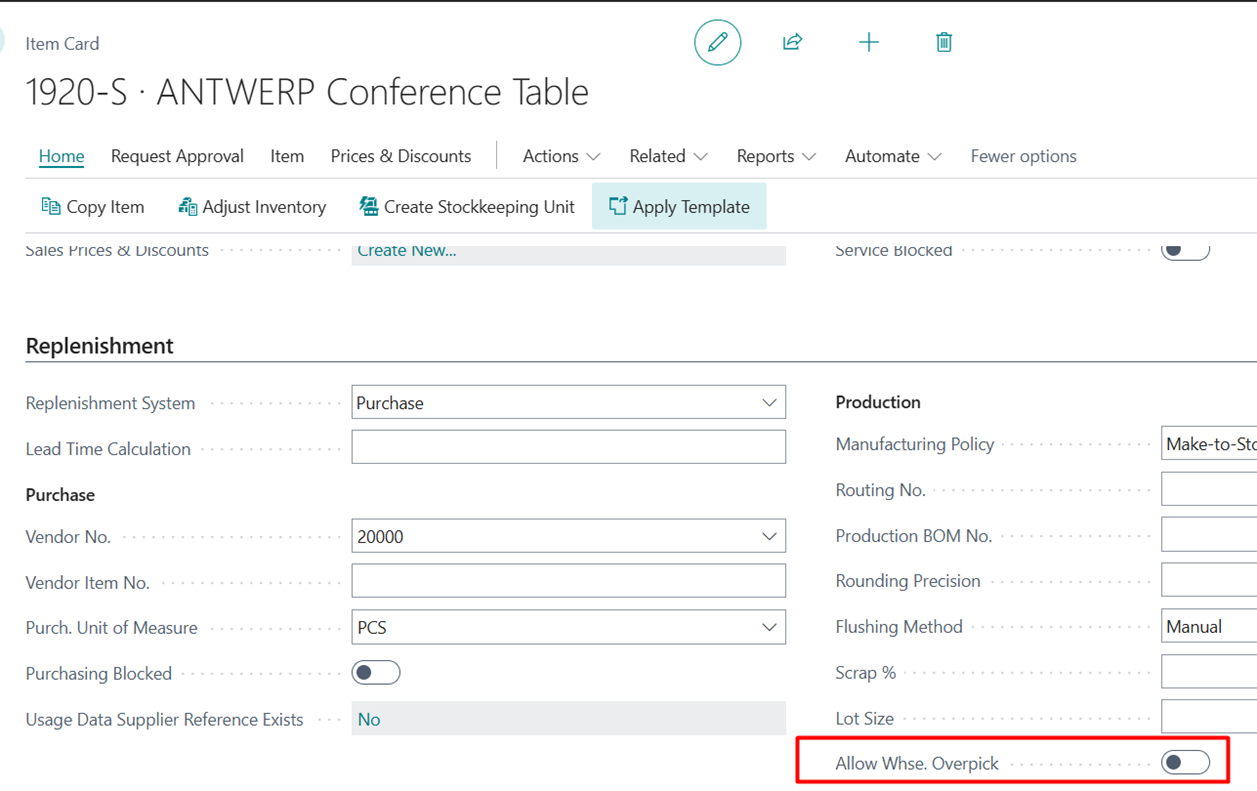Click the '1920-S · ANTWERP Conference Table' title
Screen dimensions: 1257x791
307,92
